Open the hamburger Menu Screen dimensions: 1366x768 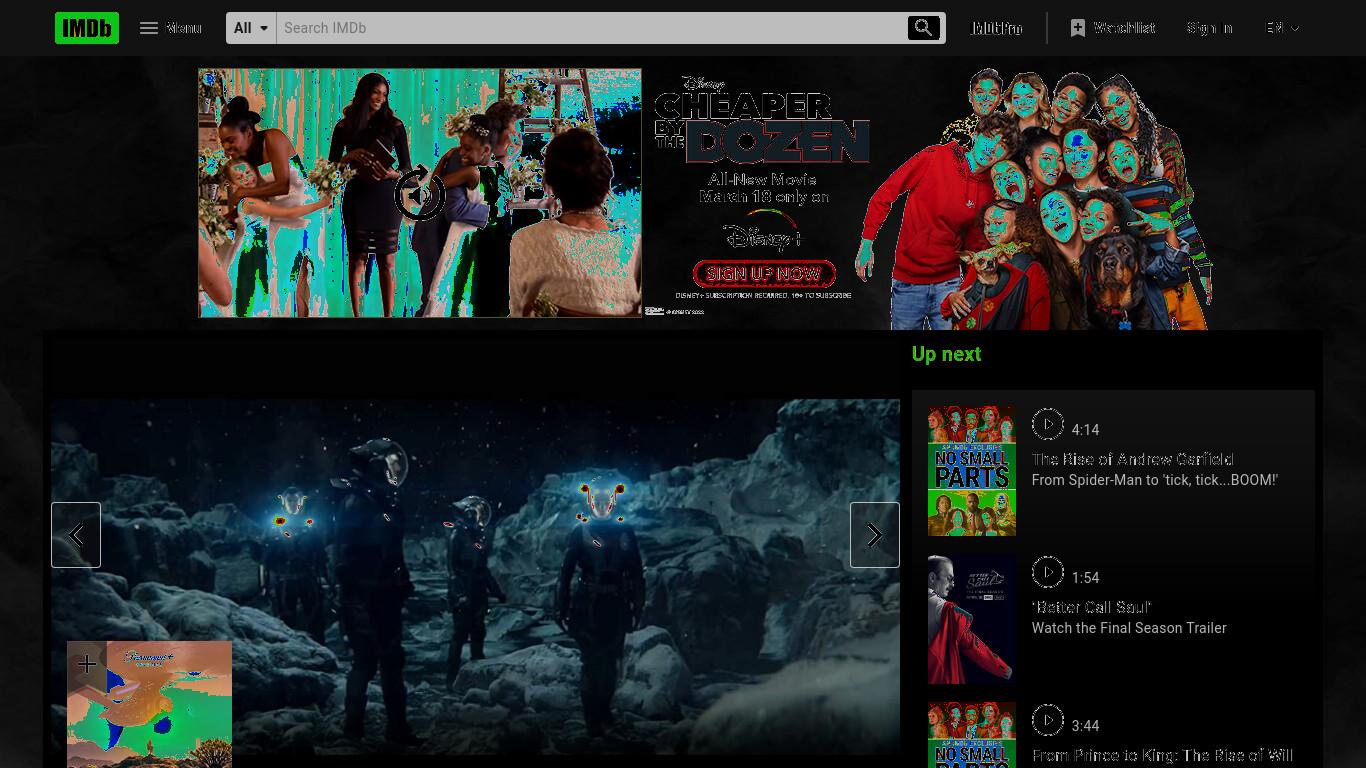coord(170,28)
